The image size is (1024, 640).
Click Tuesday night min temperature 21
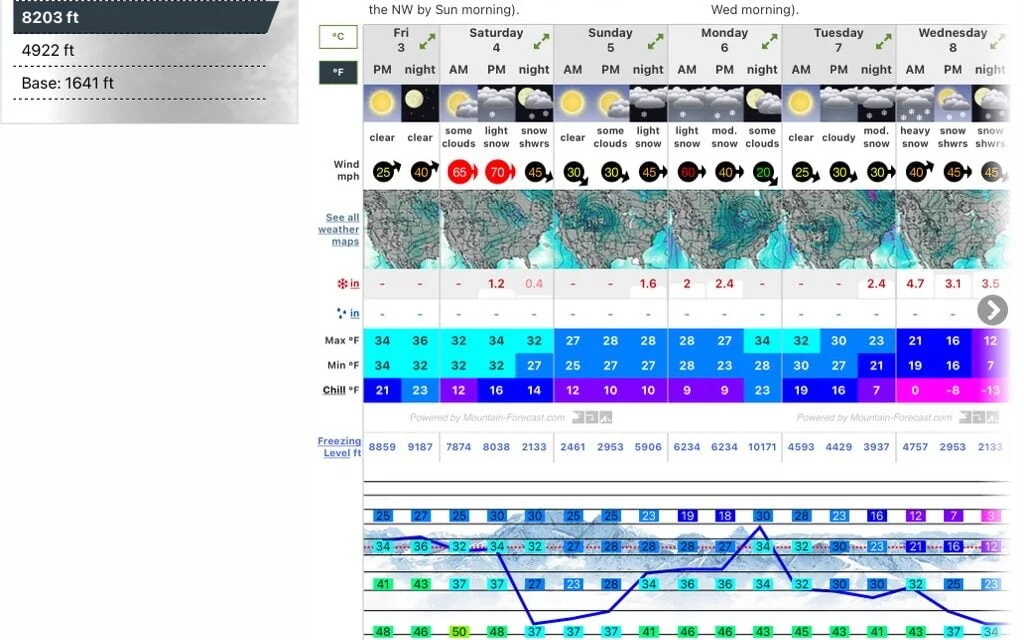pos(876,365)
